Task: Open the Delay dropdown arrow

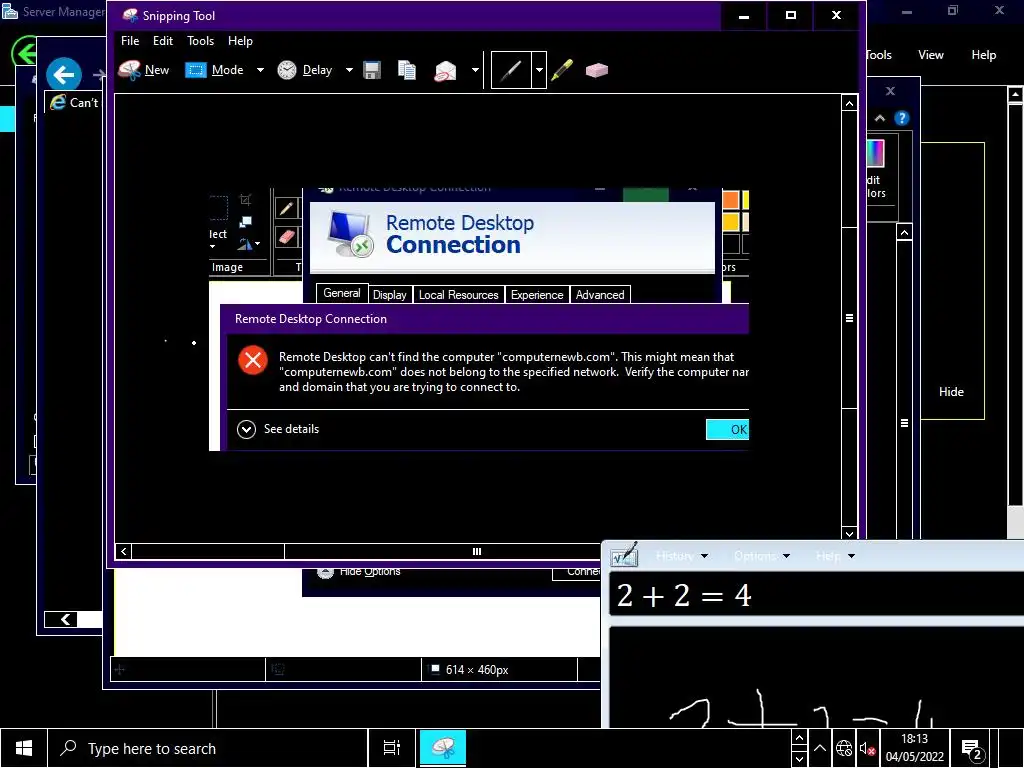Action: [349, 70]
